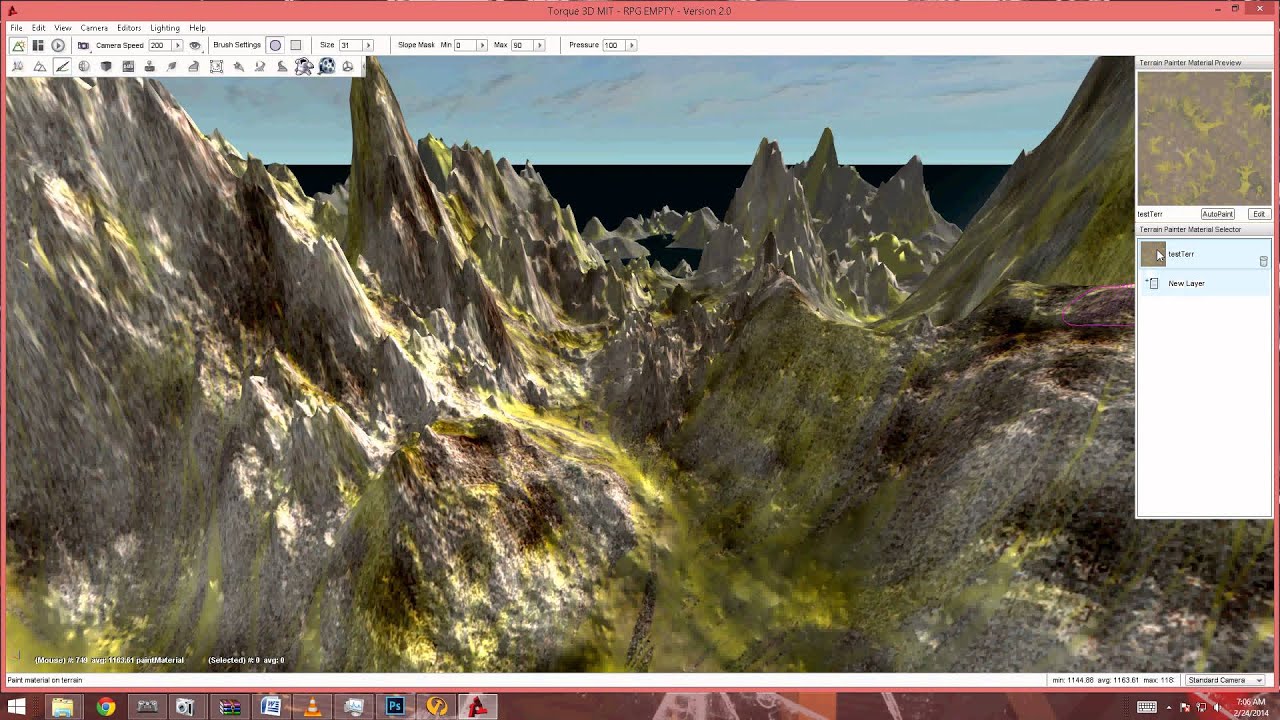Viewport: 1280px width, 720px height.
Task: Select the circle brush shape
Action: point(275,45)
